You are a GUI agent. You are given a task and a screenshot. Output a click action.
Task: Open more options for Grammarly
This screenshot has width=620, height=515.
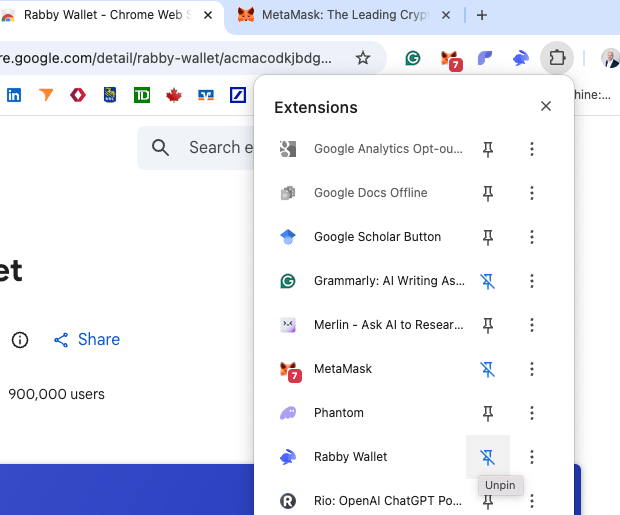[532, 281]
